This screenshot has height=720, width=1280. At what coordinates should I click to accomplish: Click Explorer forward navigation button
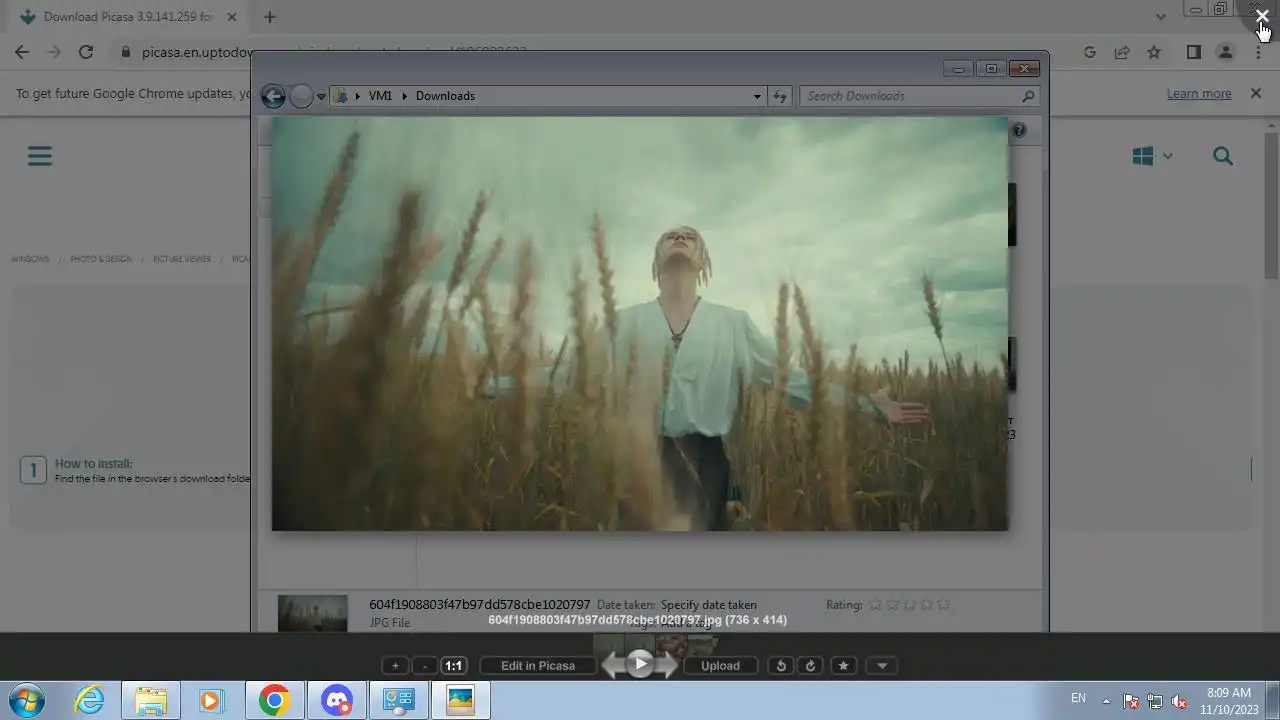(x=301, y=96)
